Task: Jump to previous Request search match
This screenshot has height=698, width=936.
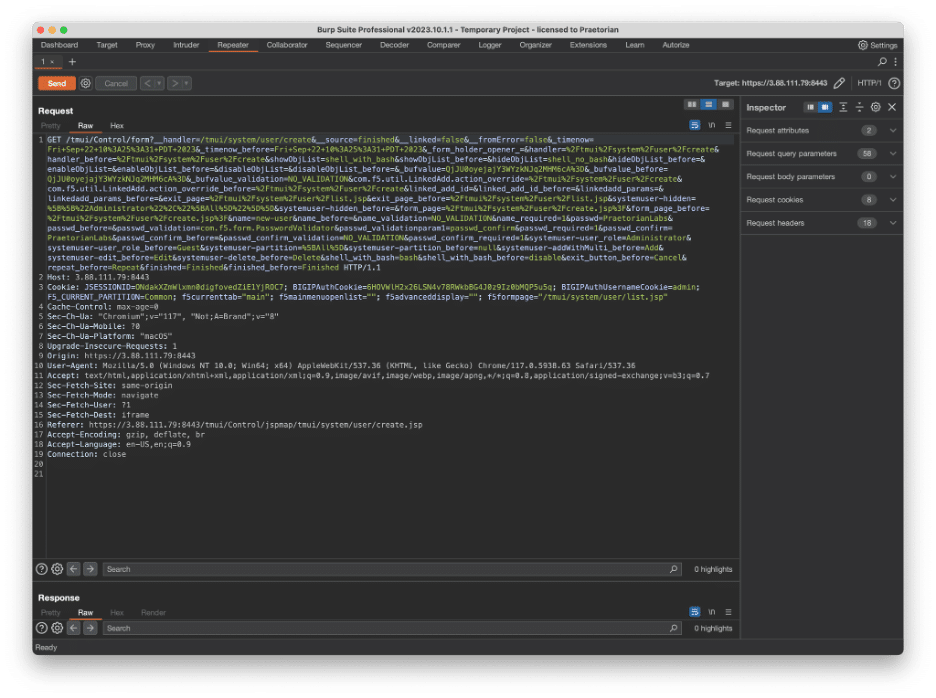Action: coord(73,569)
